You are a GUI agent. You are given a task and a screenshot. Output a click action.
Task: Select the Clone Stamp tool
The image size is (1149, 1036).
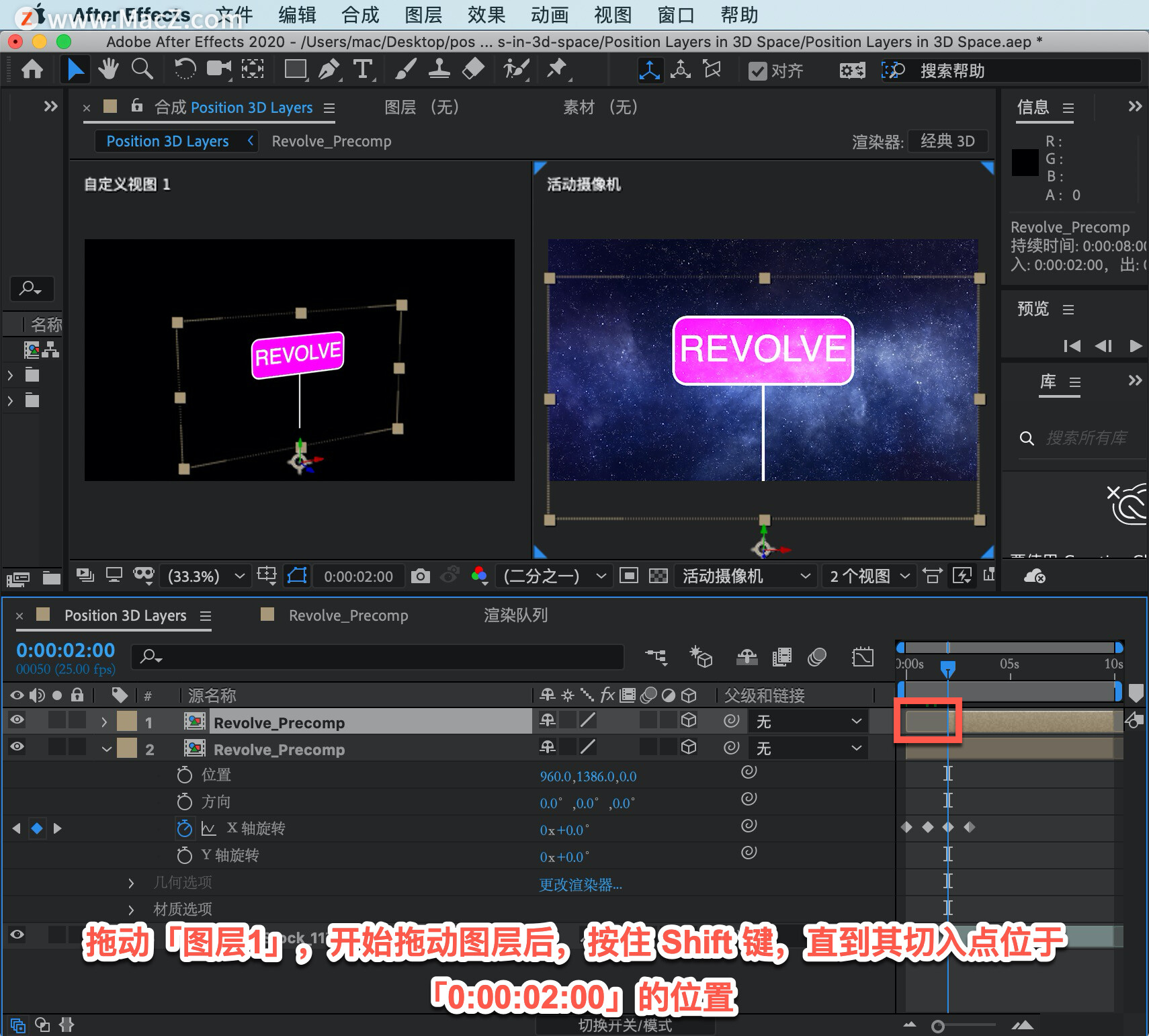439,69
